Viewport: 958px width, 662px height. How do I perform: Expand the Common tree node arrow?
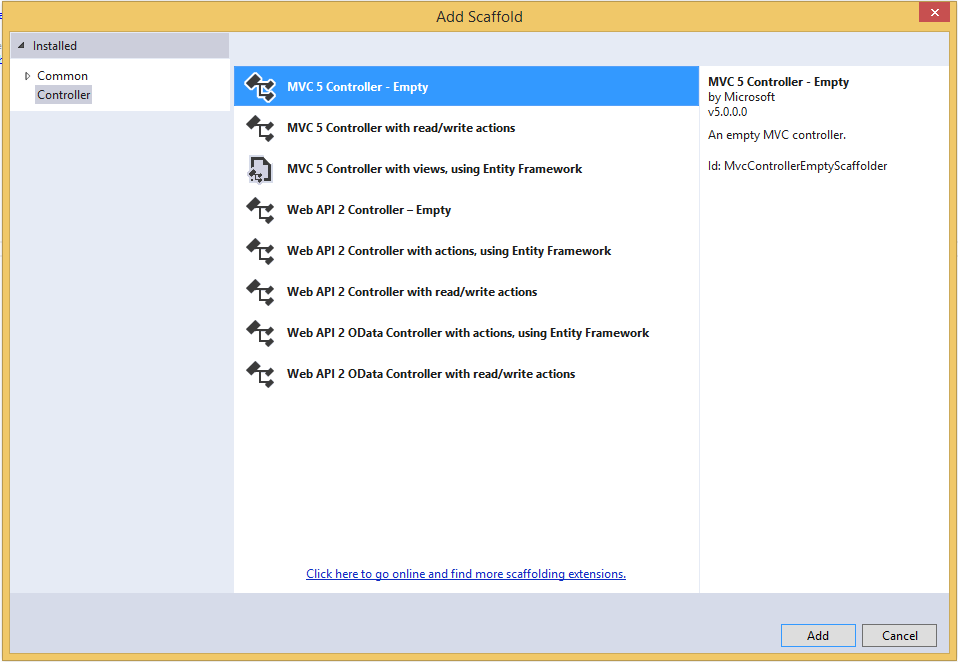27,76
